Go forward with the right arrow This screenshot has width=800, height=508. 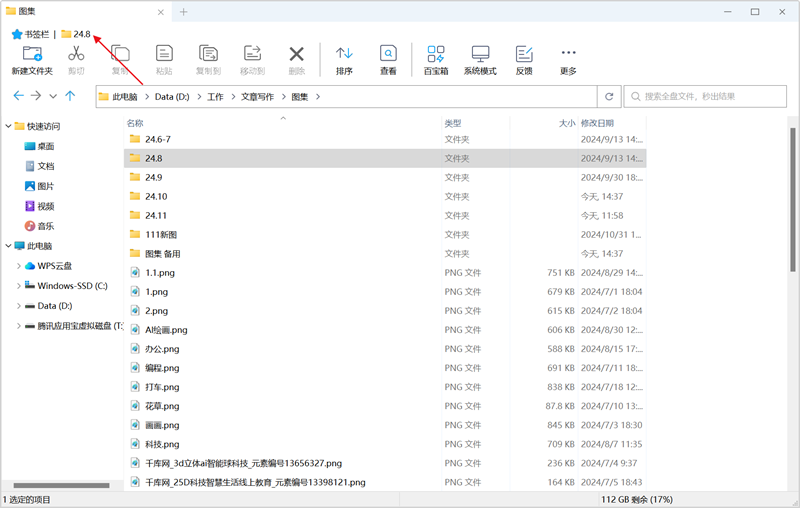click(36, 95)
